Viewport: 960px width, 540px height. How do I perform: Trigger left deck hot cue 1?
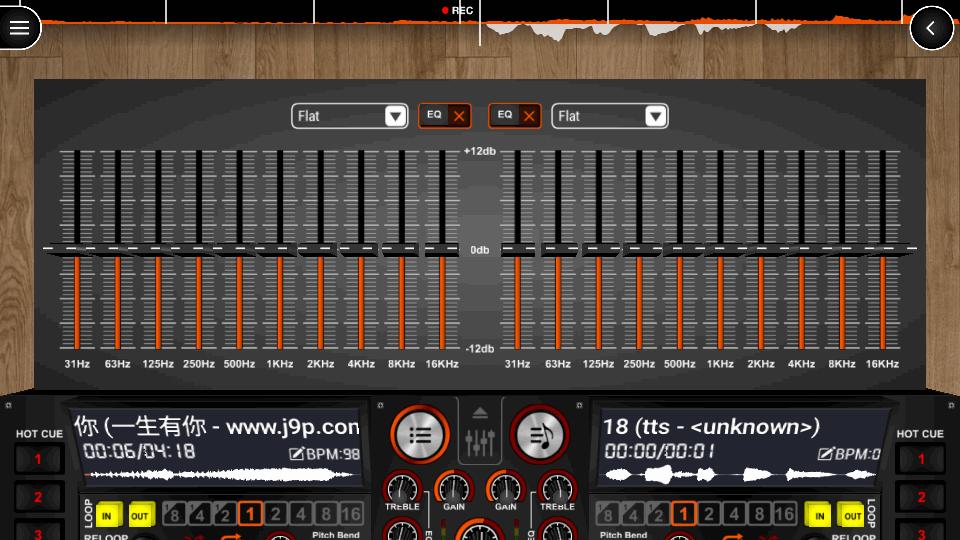tap(39, 460)
